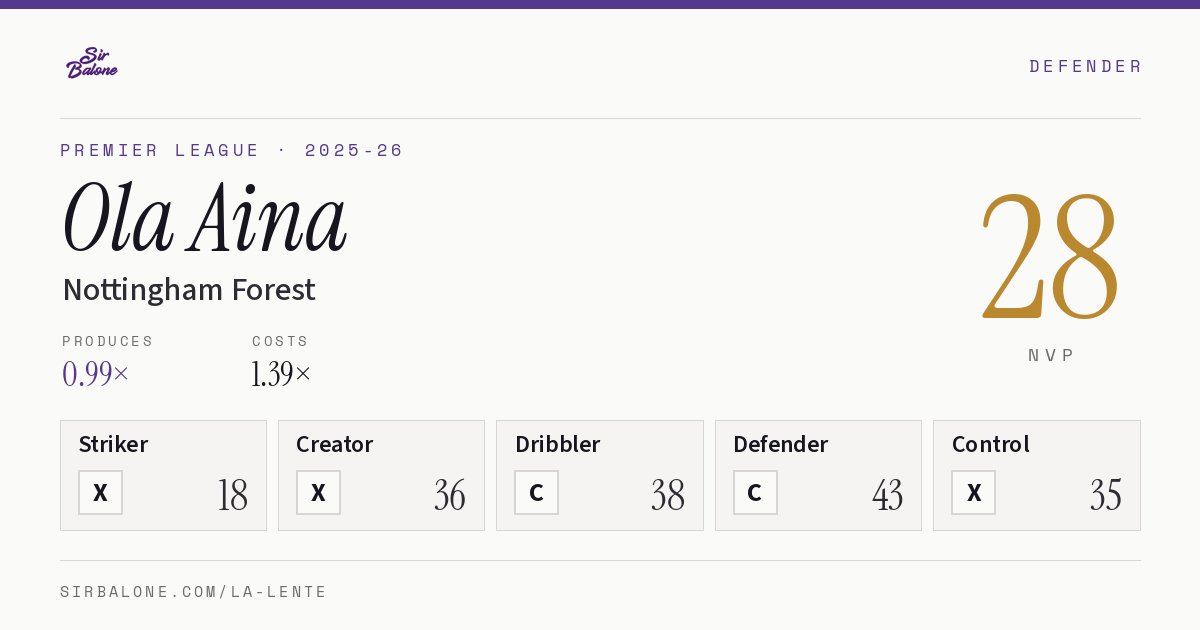Image resolution: width=1200 pixels, height=630 pixels.
Task: Click the Sir Balone logo
Action: tap(92, 63)
